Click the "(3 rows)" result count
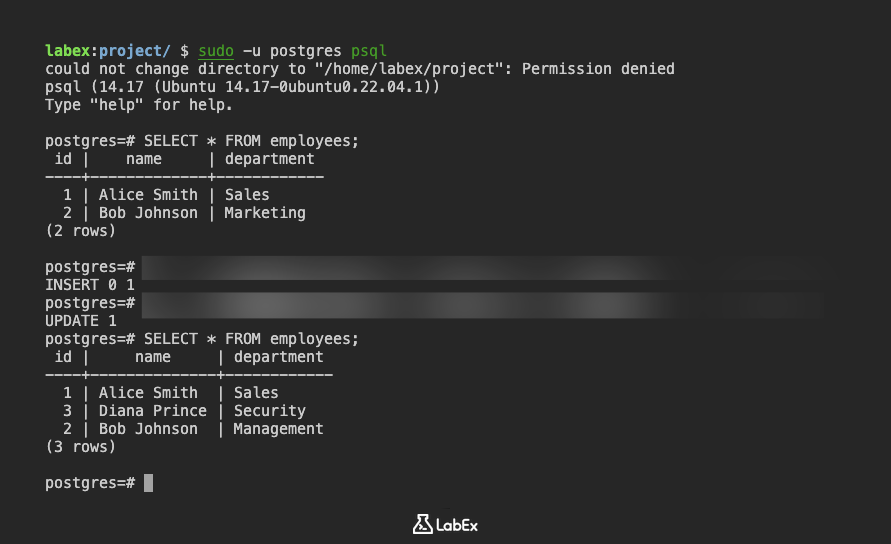 pyautogui.click(x=81, y=447)
